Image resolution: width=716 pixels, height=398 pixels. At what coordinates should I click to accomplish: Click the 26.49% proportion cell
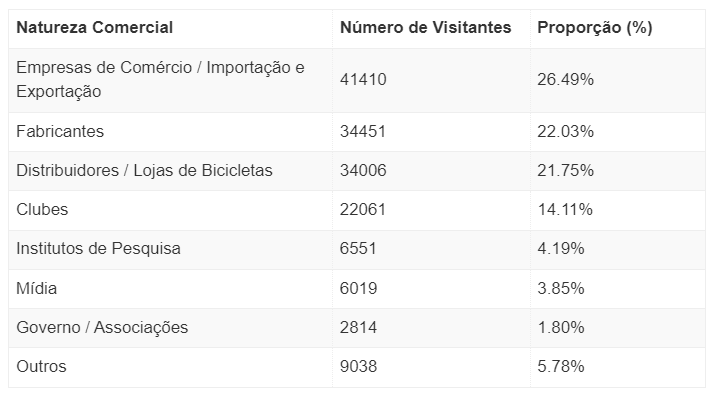pos(565,79)
